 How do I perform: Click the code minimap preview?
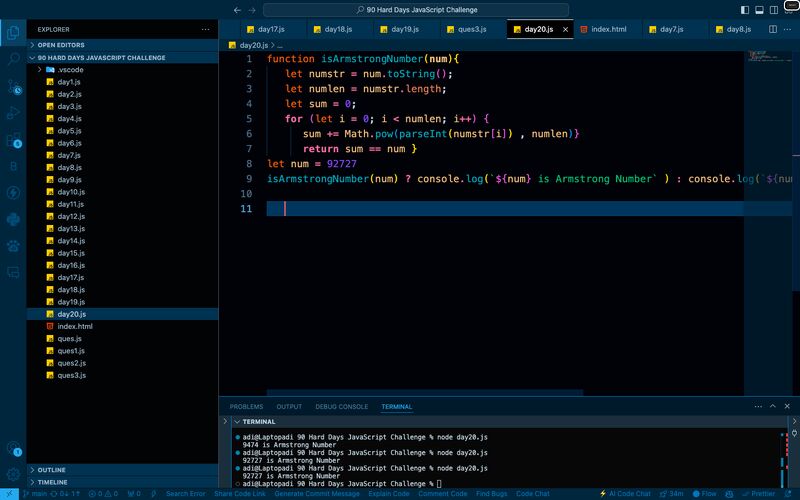pos(769,56)
